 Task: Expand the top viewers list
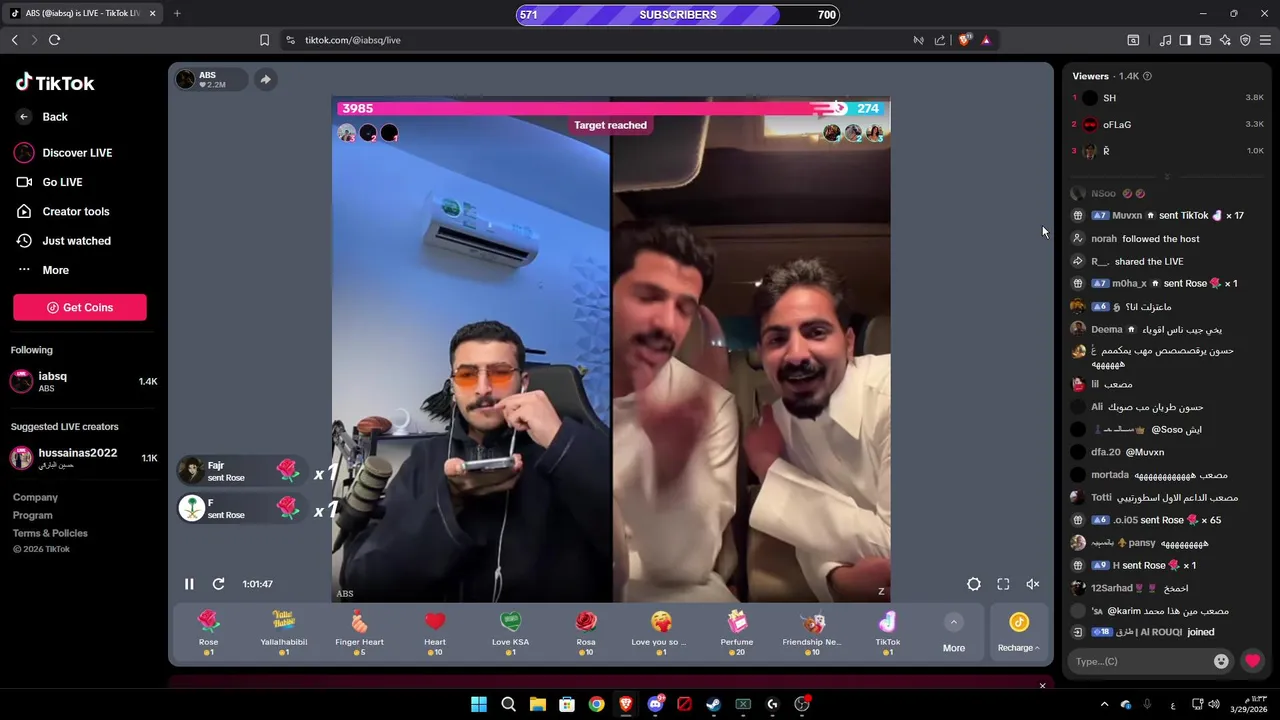click(1167, 176)
